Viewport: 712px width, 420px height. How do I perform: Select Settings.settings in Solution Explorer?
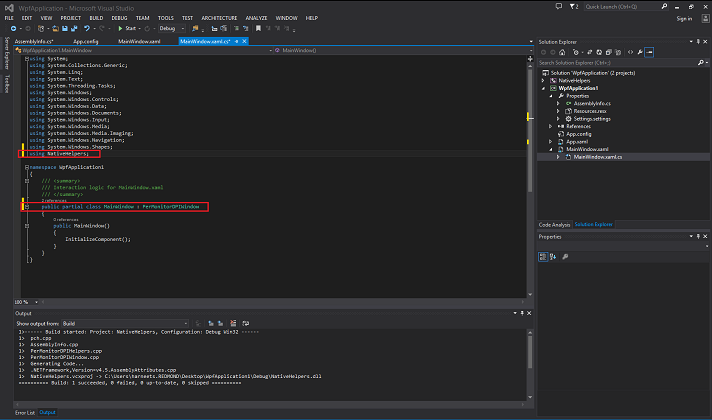click(592, 119)
